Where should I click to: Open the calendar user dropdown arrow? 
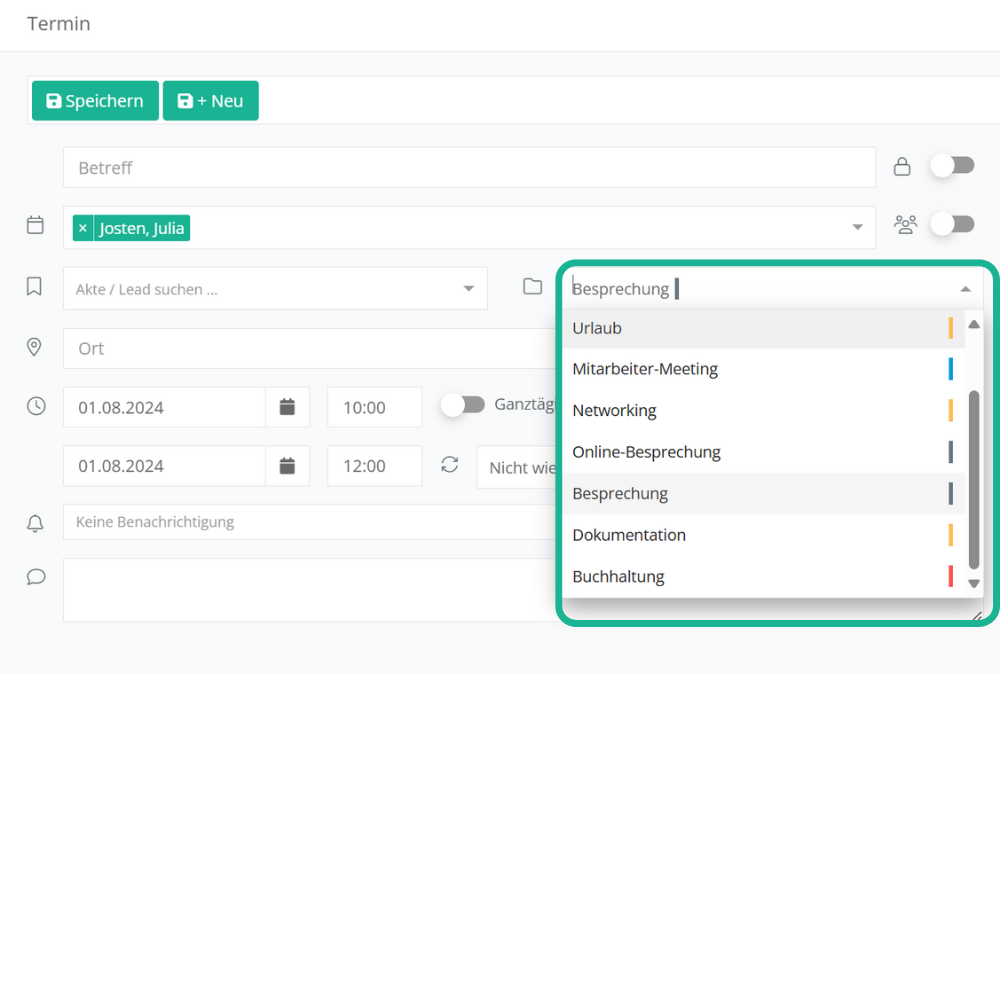pos(857,228)
